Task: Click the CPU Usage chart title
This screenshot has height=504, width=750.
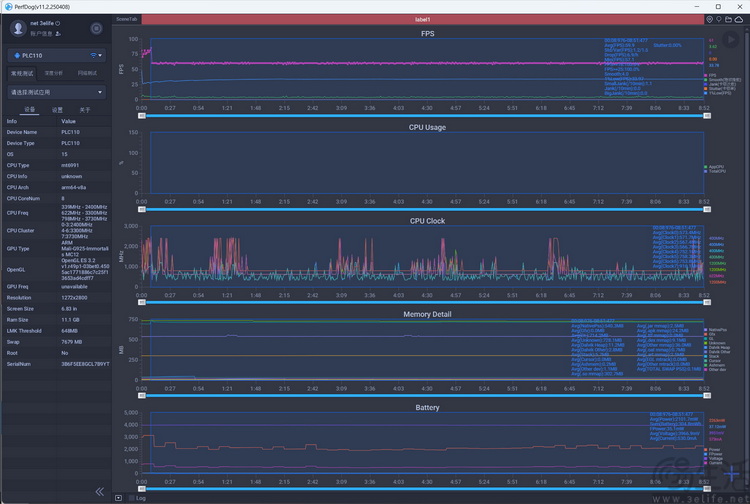Action: (x=427, y=128)
